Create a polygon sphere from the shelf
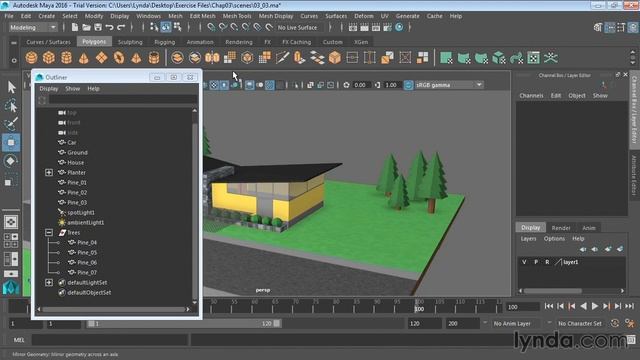 pos(31,58)
